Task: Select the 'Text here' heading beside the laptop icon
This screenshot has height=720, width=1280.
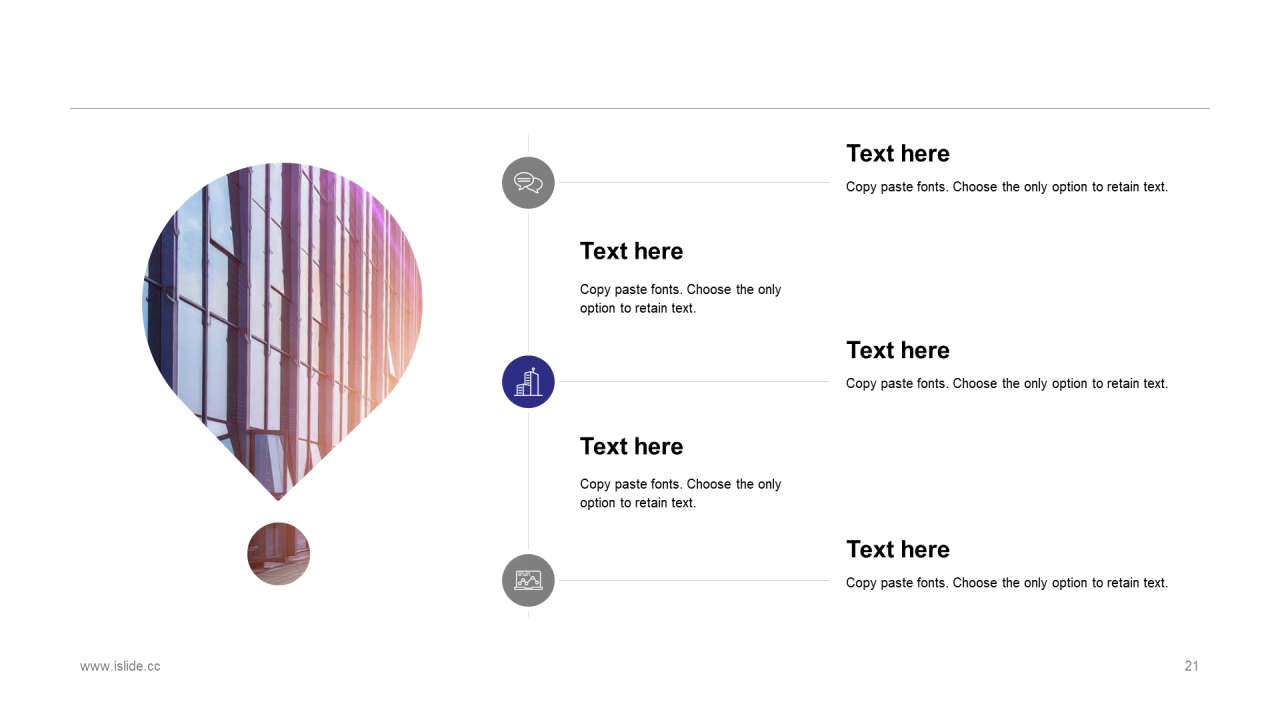Action: pos(898,549)
